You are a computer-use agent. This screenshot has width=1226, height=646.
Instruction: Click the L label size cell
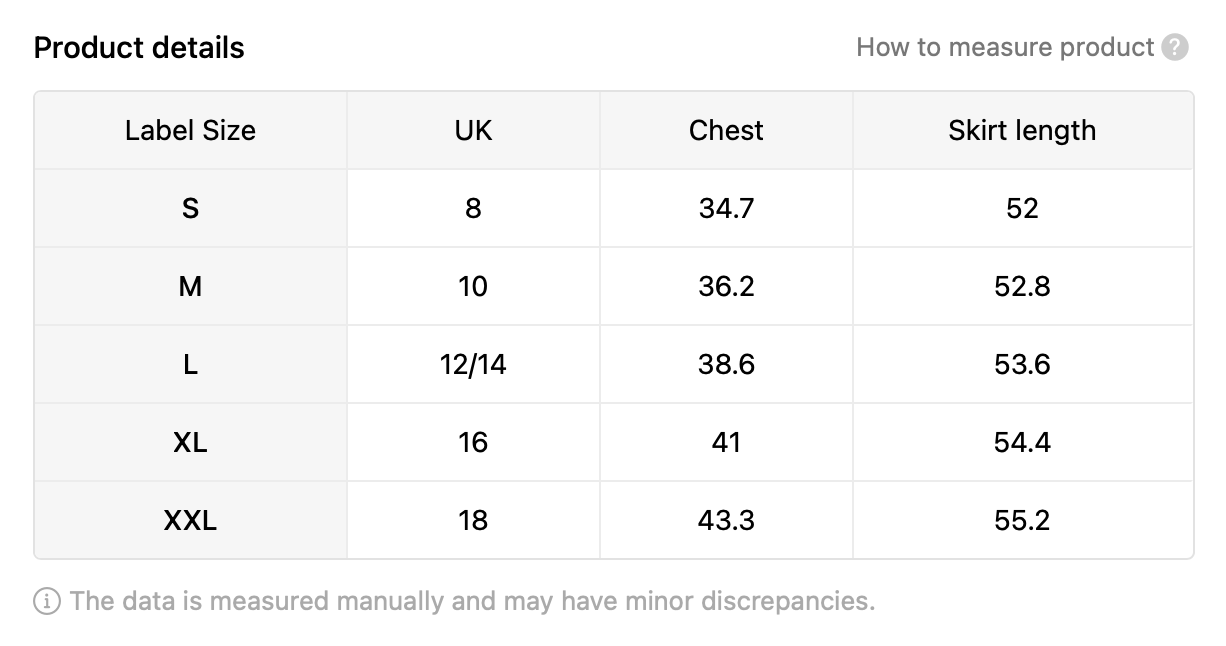coord(190,364)
